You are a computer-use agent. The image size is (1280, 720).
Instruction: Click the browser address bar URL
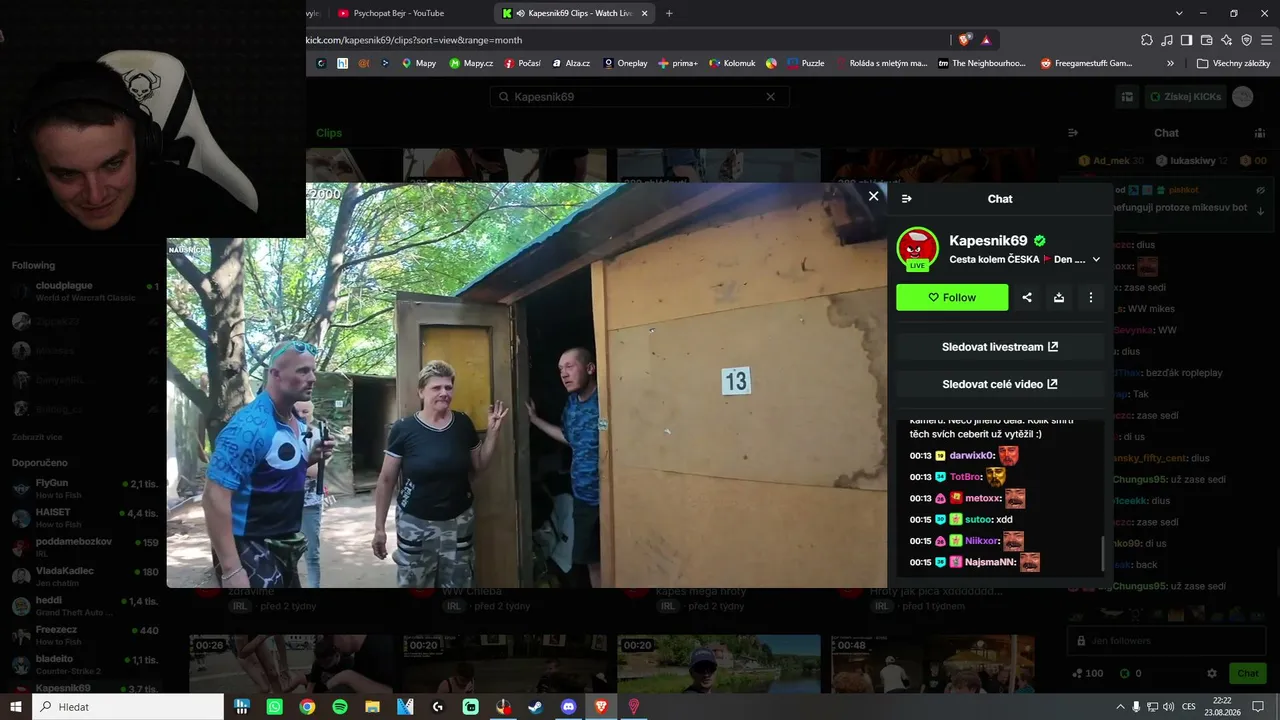pos(415,40)
